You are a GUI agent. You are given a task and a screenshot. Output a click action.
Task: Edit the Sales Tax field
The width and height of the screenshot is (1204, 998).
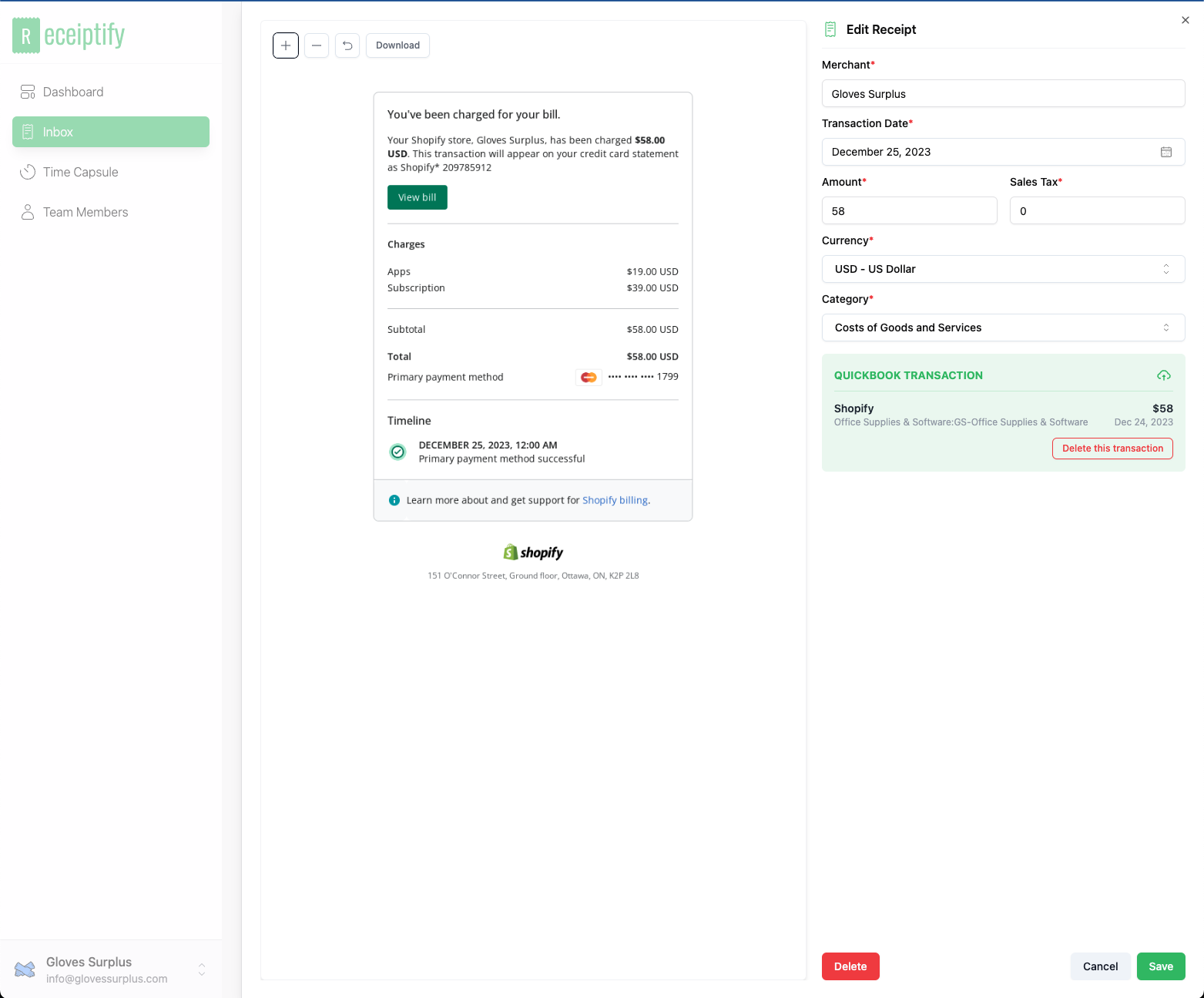click(x=1097, y=210)
